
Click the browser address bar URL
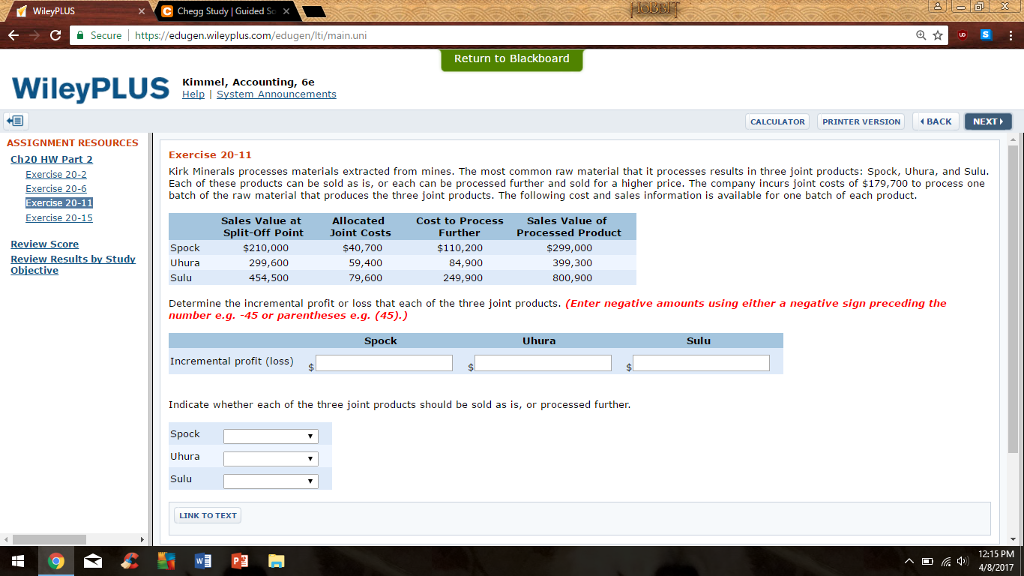(251, 35)
